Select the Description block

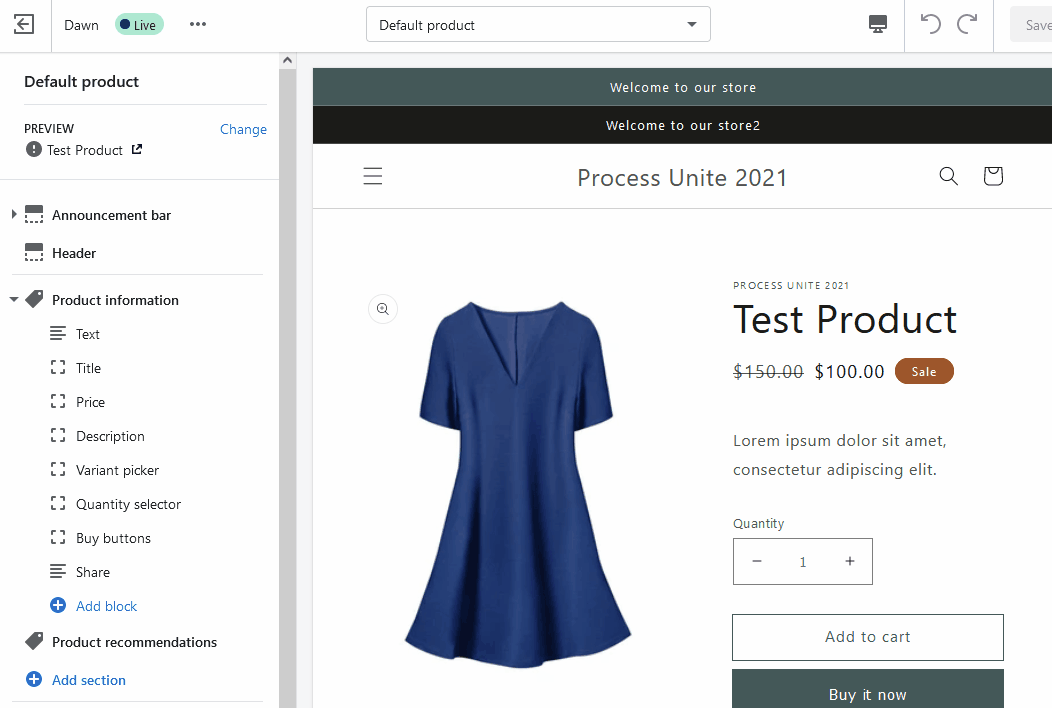pyautogui.click(x=110, y=436)
